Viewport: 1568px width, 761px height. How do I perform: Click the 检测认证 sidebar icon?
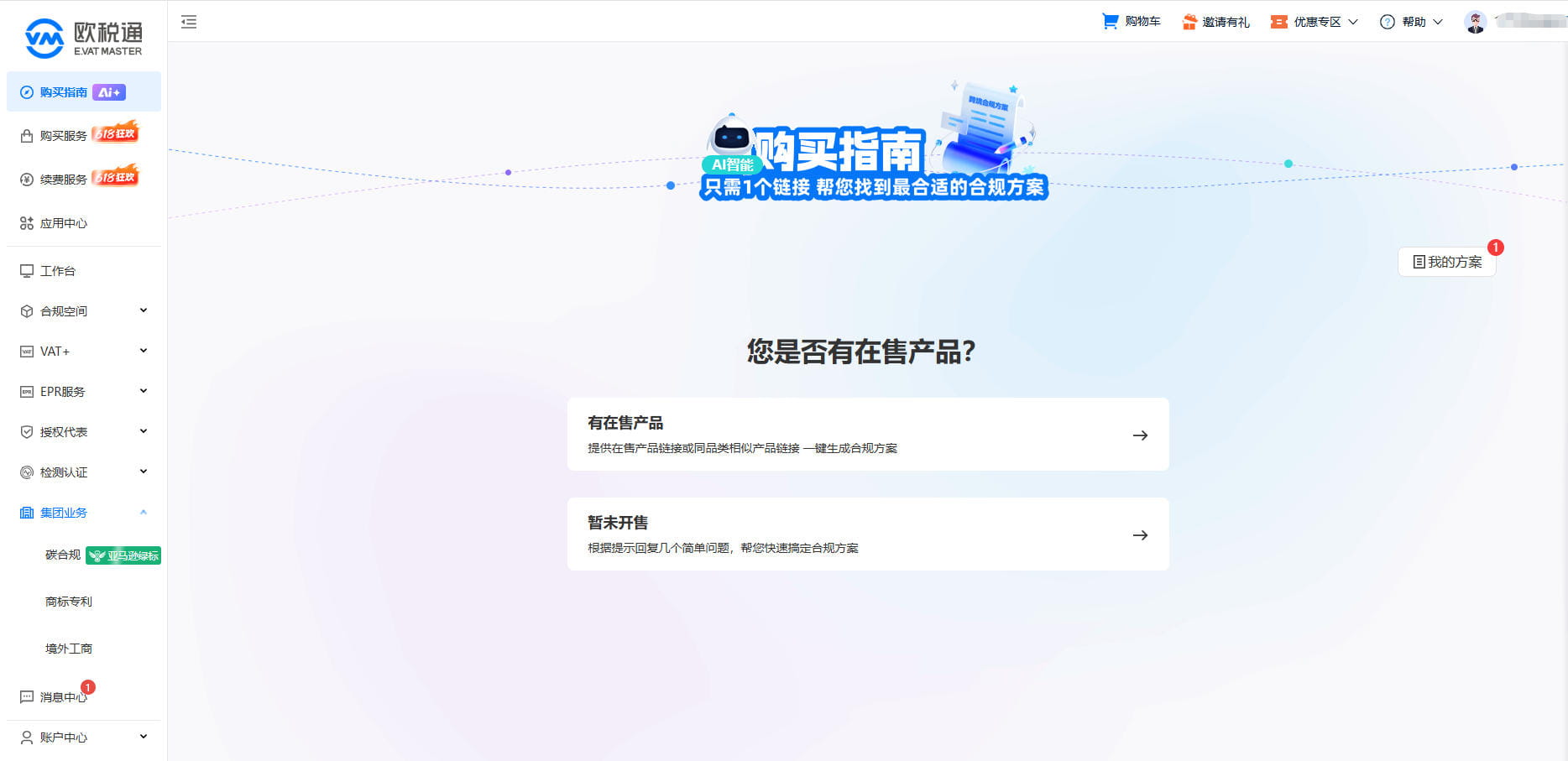click(27, 472)
